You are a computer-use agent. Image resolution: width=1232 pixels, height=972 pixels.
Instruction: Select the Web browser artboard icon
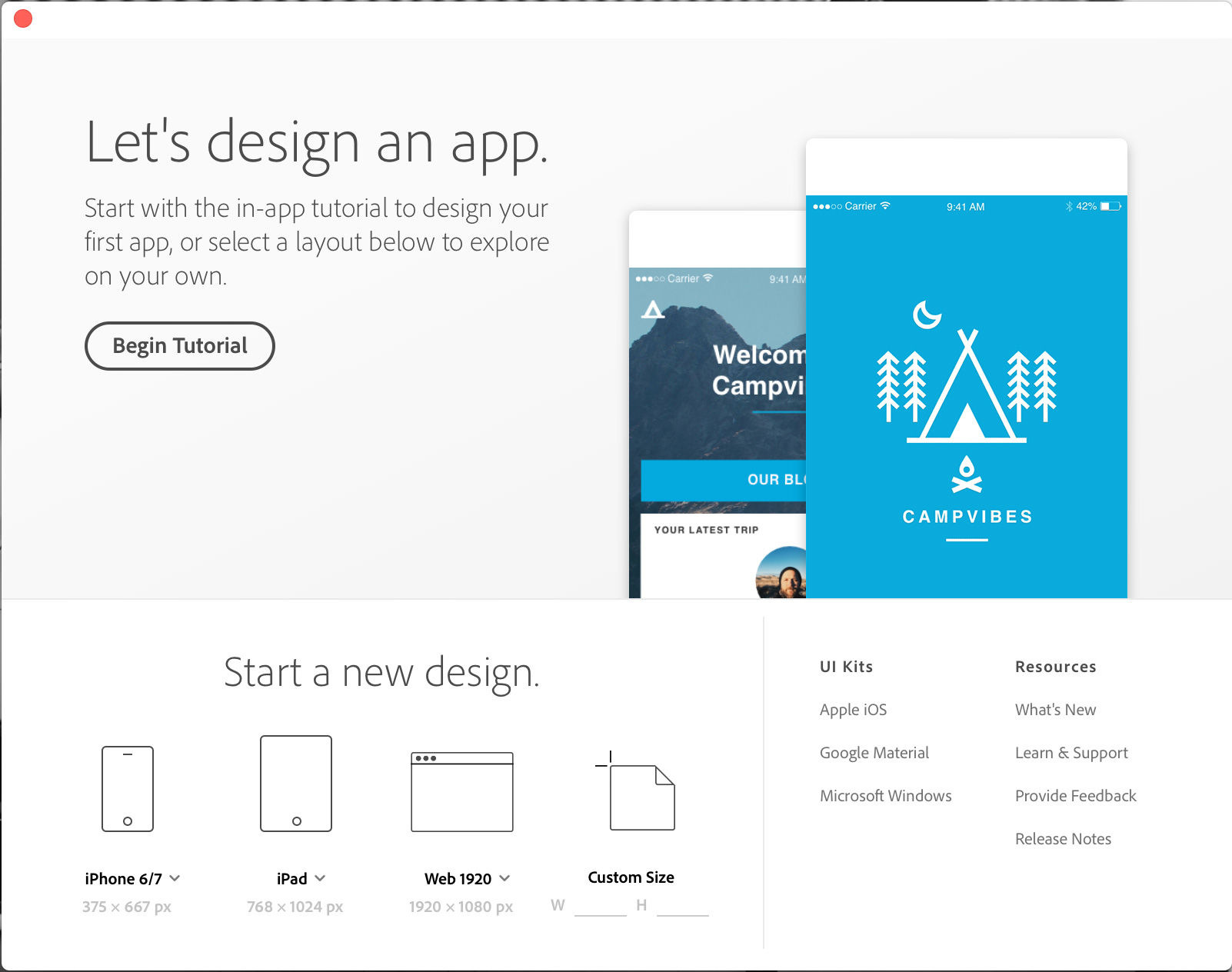462,792
